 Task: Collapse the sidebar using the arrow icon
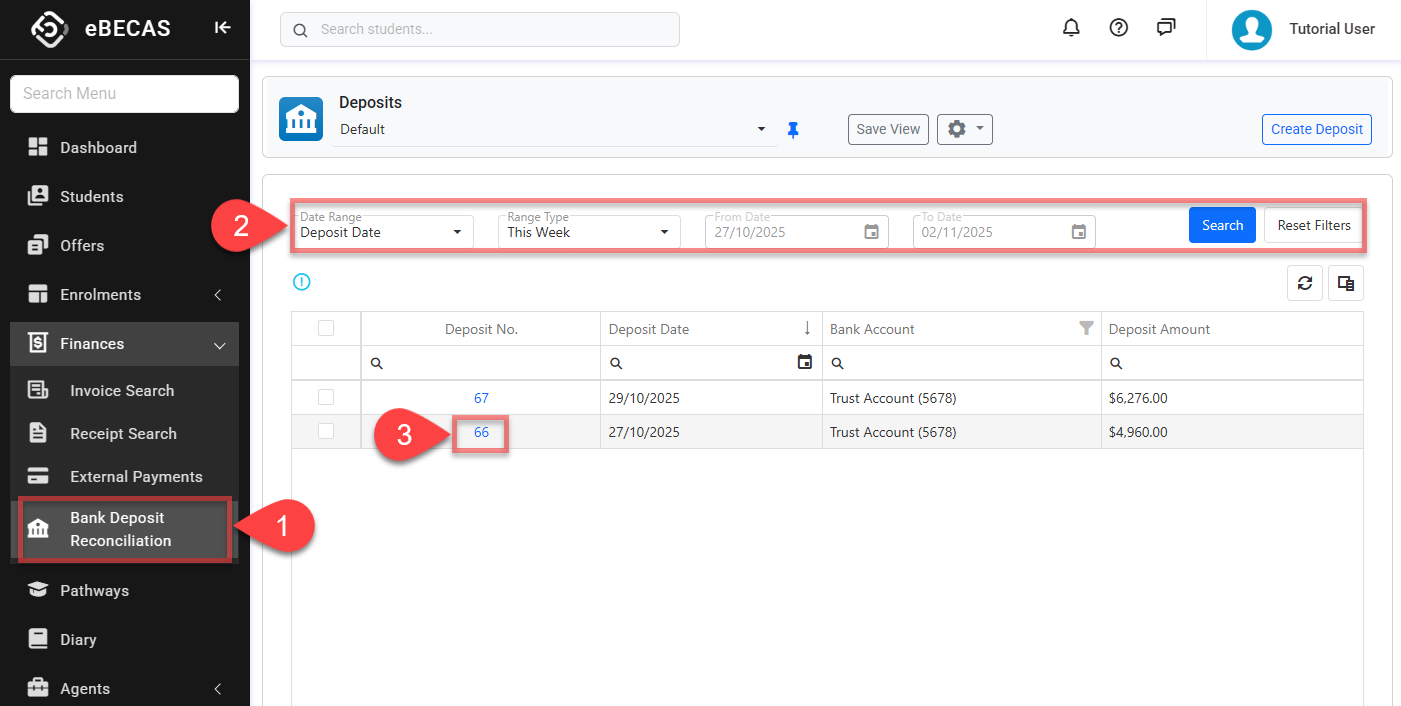coord(222,28)
